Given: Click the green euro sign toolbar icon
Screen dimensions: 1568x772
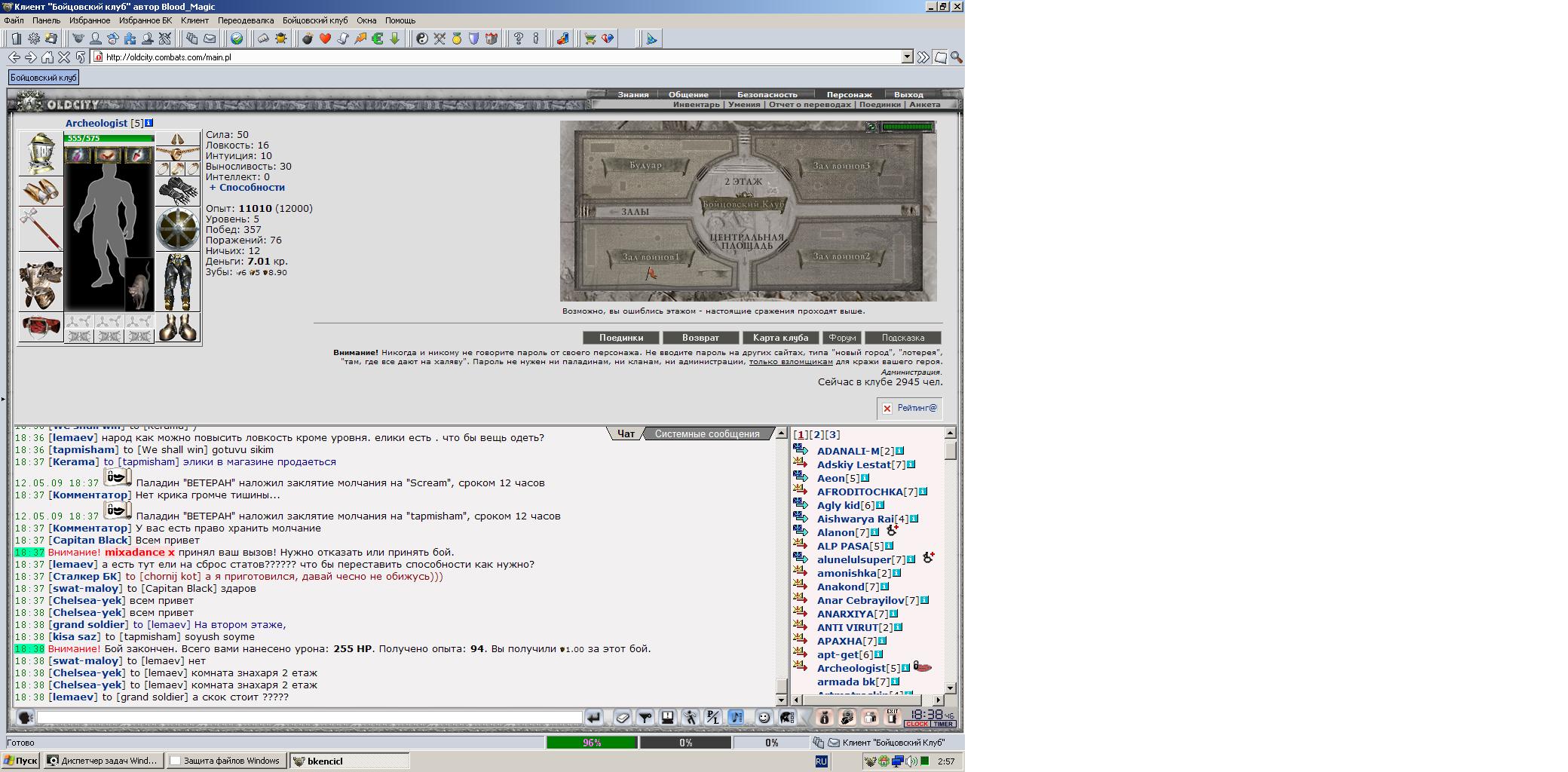Looking at the screenshot, I should (377, 38).
